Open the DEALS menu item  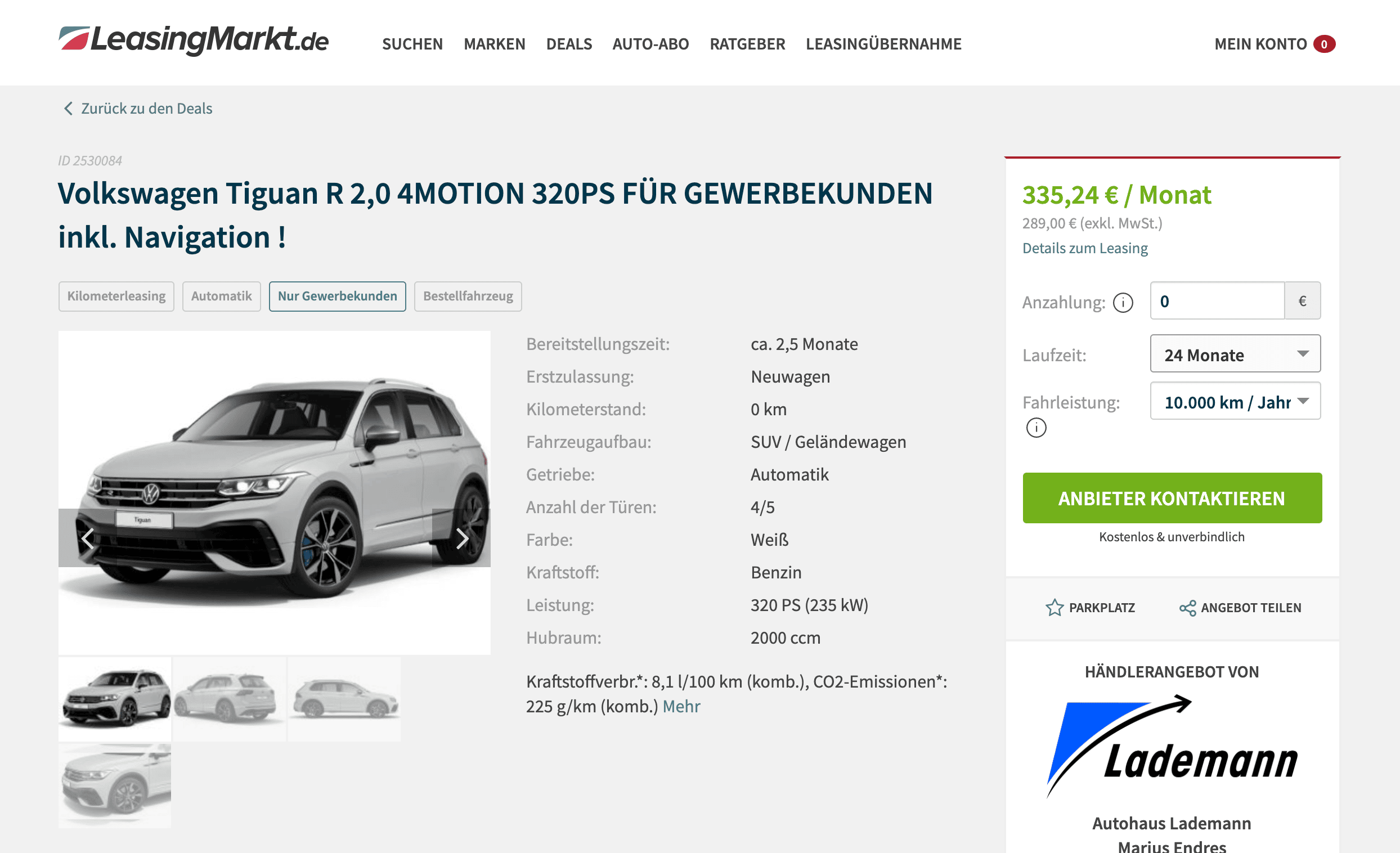pyautogui.click(x=569, y=44)
